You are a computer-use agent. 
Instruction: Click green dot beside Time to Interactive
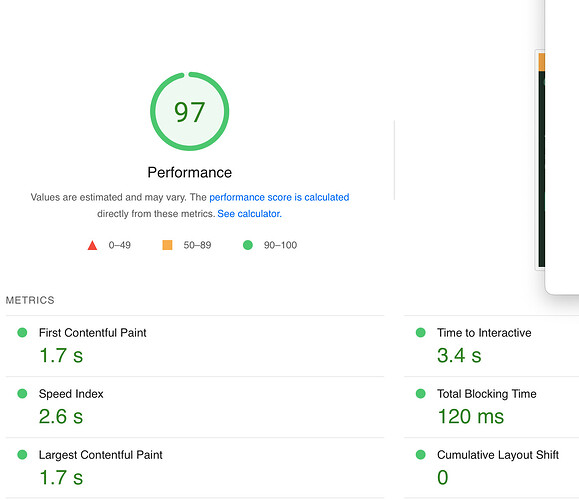421,332
